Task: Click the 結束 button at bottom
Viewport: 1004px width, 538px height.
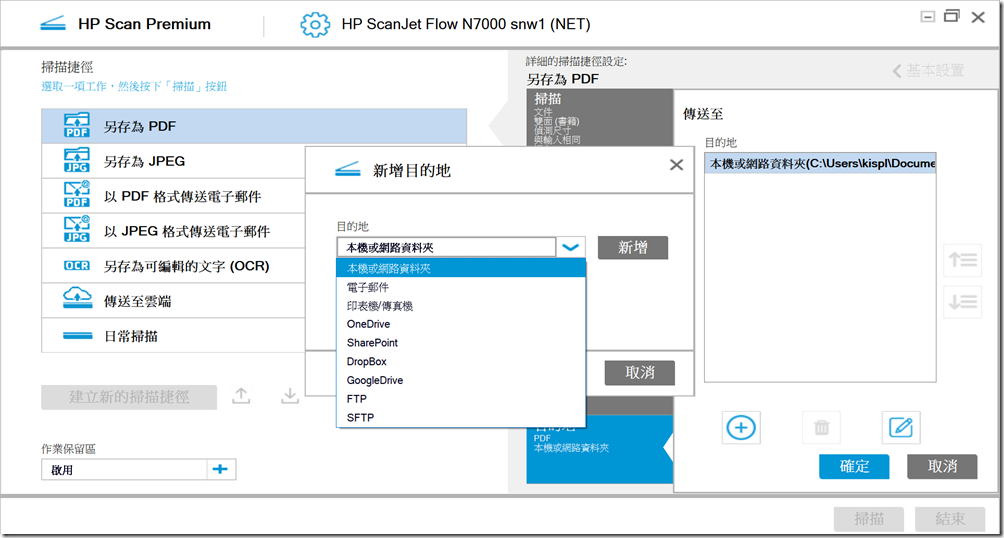Action: click(x=950, y=518)
